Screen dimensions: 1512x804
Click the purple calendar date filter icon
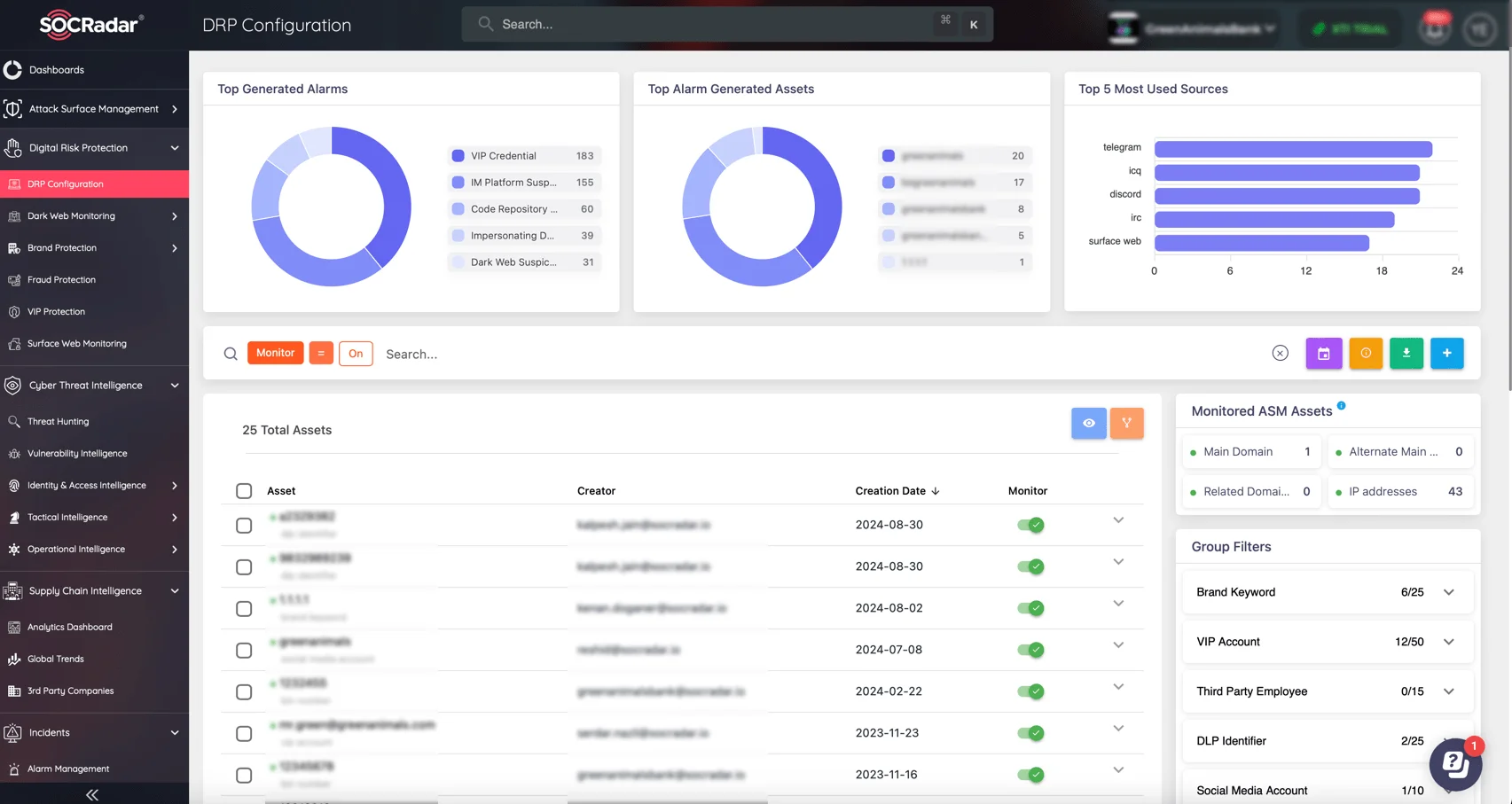click(1323, 354)
